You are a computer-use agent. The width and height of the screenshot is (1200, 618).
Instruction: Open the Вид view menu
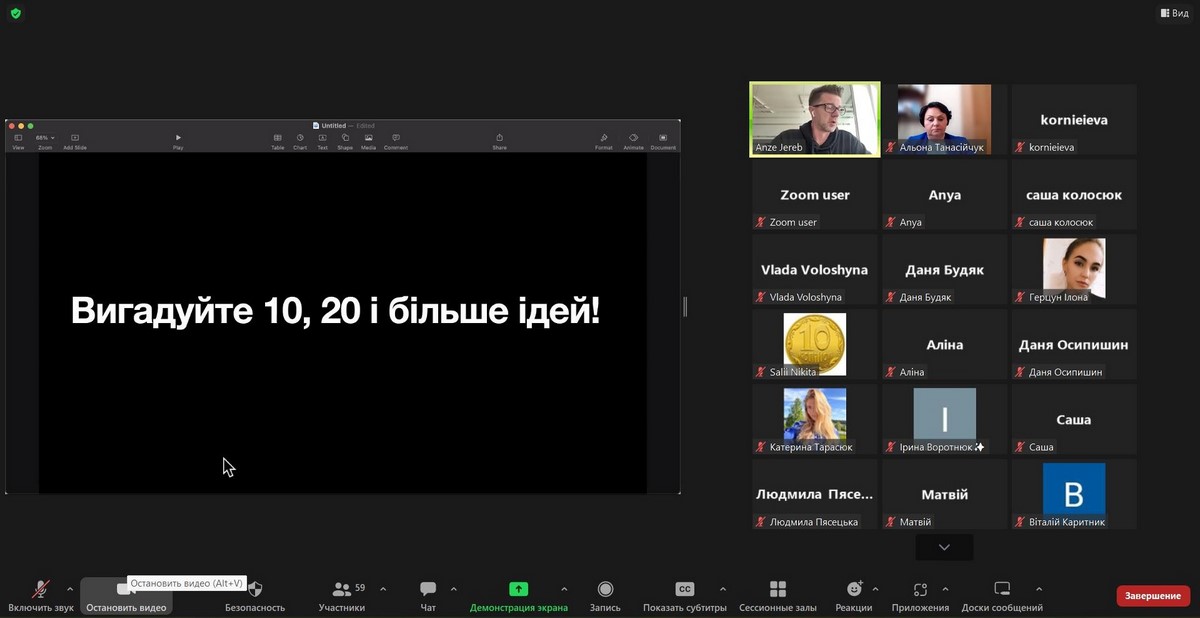click(x=1174, y=13)
